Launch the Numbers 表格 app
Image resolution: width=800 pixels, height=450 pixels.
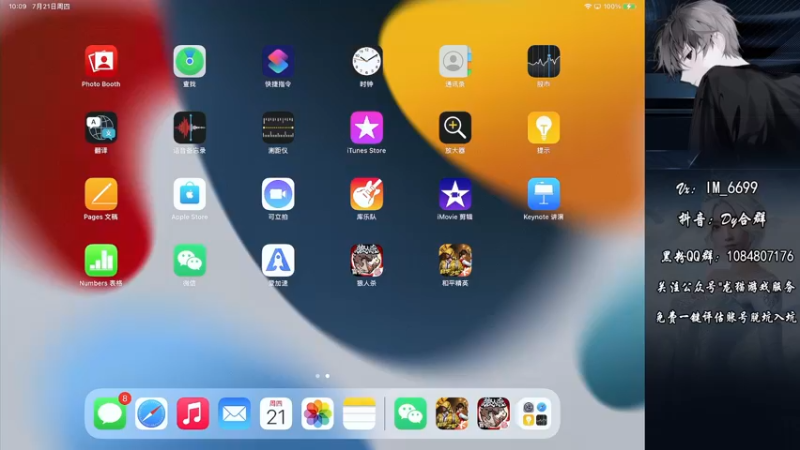pos(101,260)
